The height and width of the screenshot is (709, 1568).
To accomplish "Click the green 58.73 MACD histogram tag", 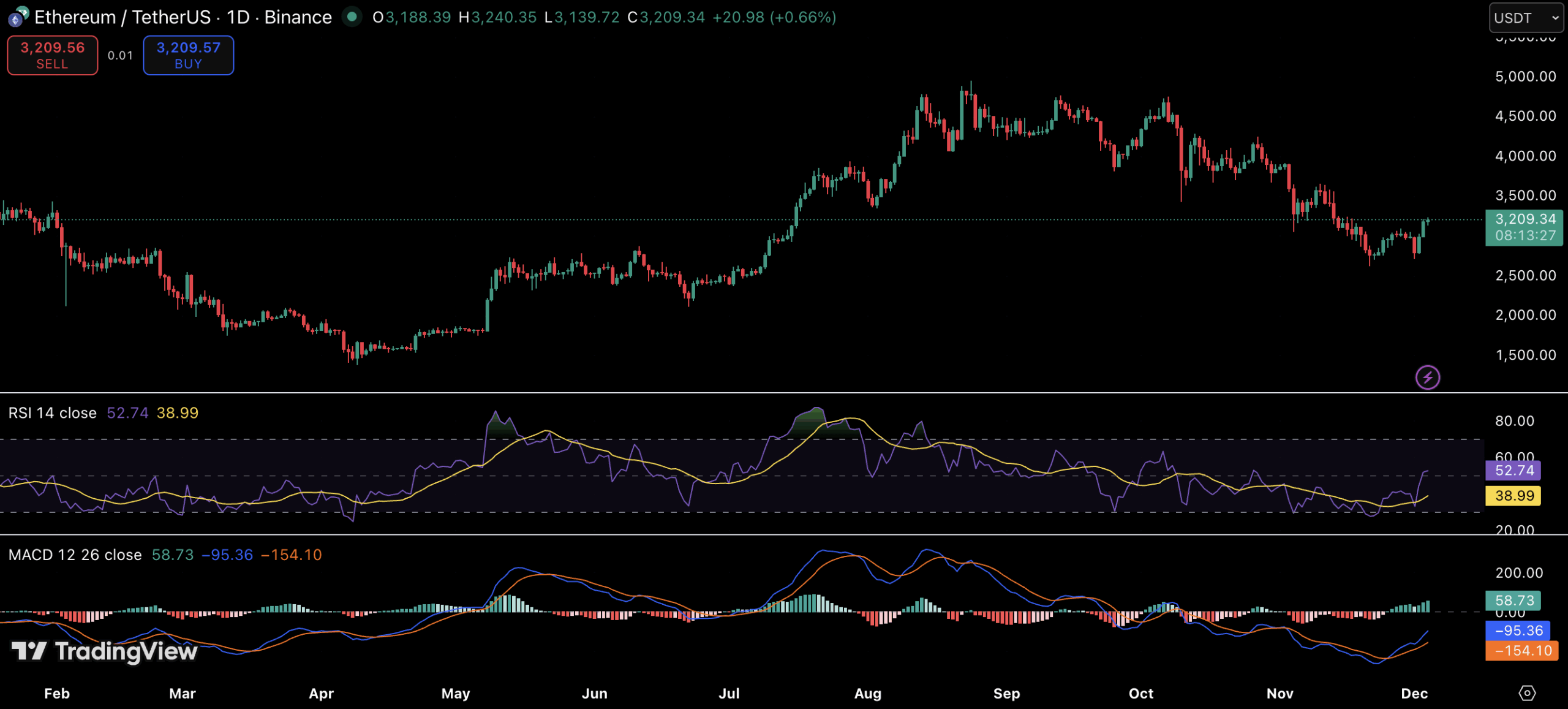I will click(1513, 601).
